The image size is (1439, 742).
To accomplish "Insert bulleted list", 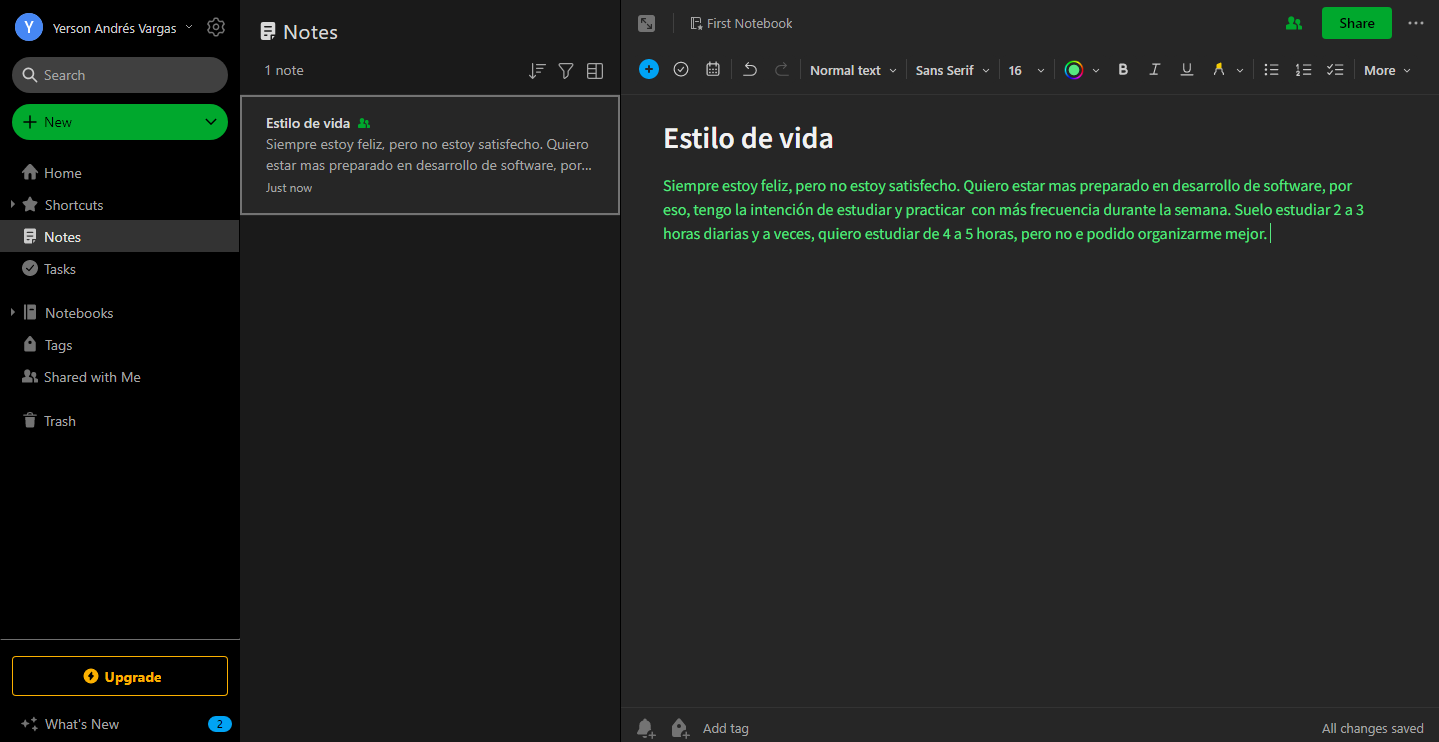I will point(1271,70).
